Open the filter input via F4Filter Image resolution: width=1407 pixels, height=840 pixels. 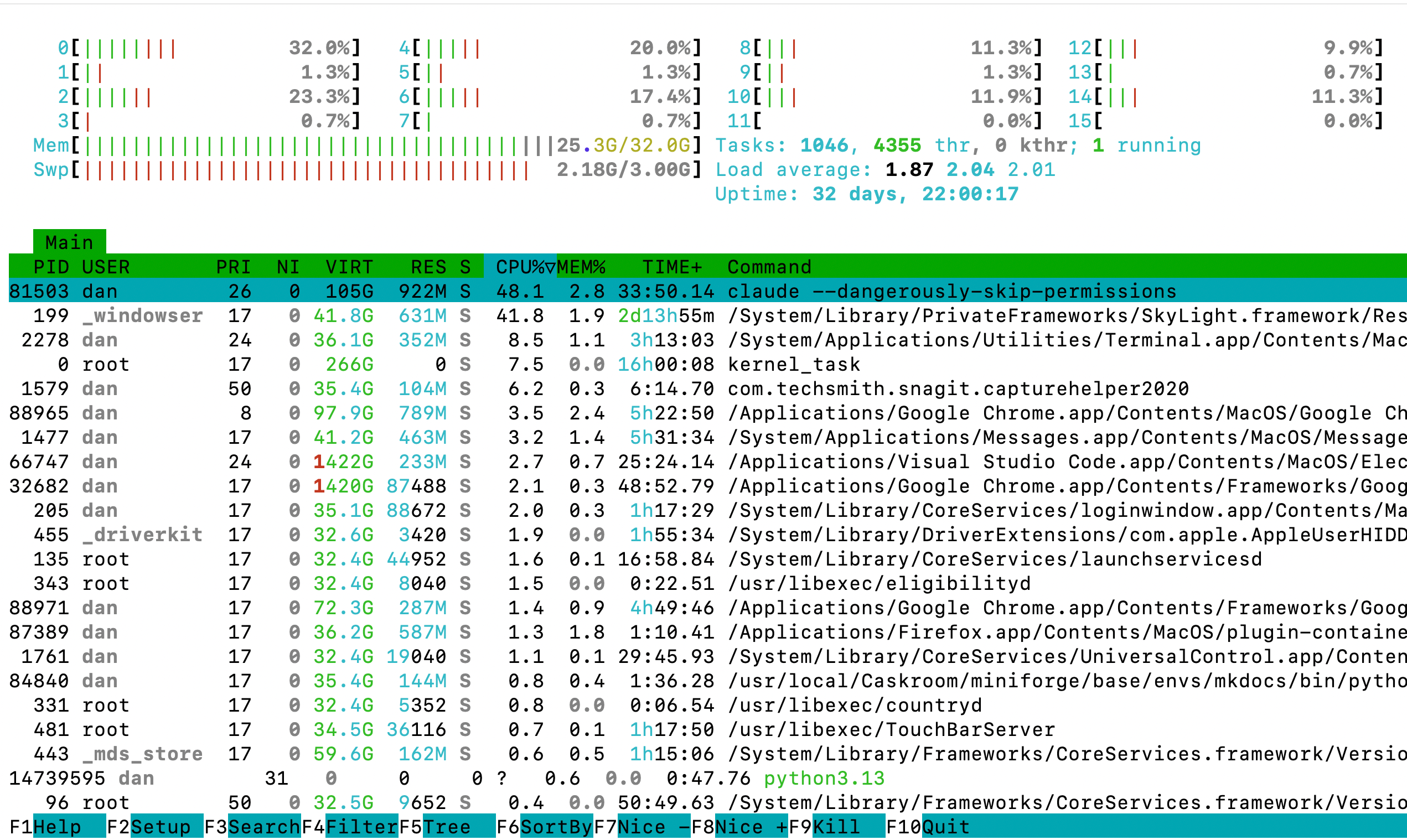(348, 826)
